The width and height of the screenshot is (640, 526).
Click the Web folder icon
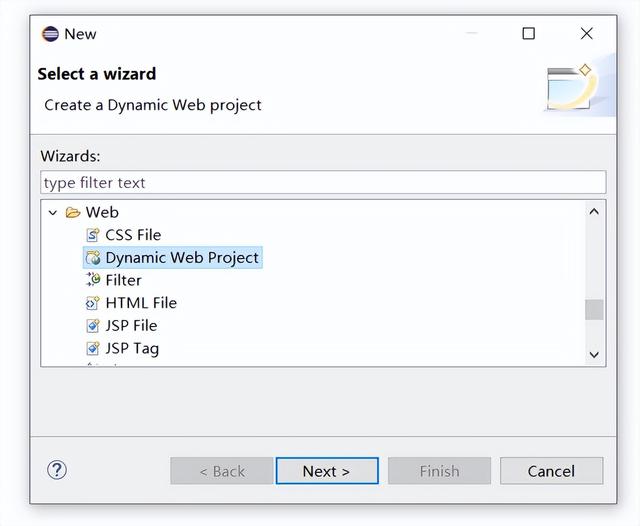(x=72, y=212)
